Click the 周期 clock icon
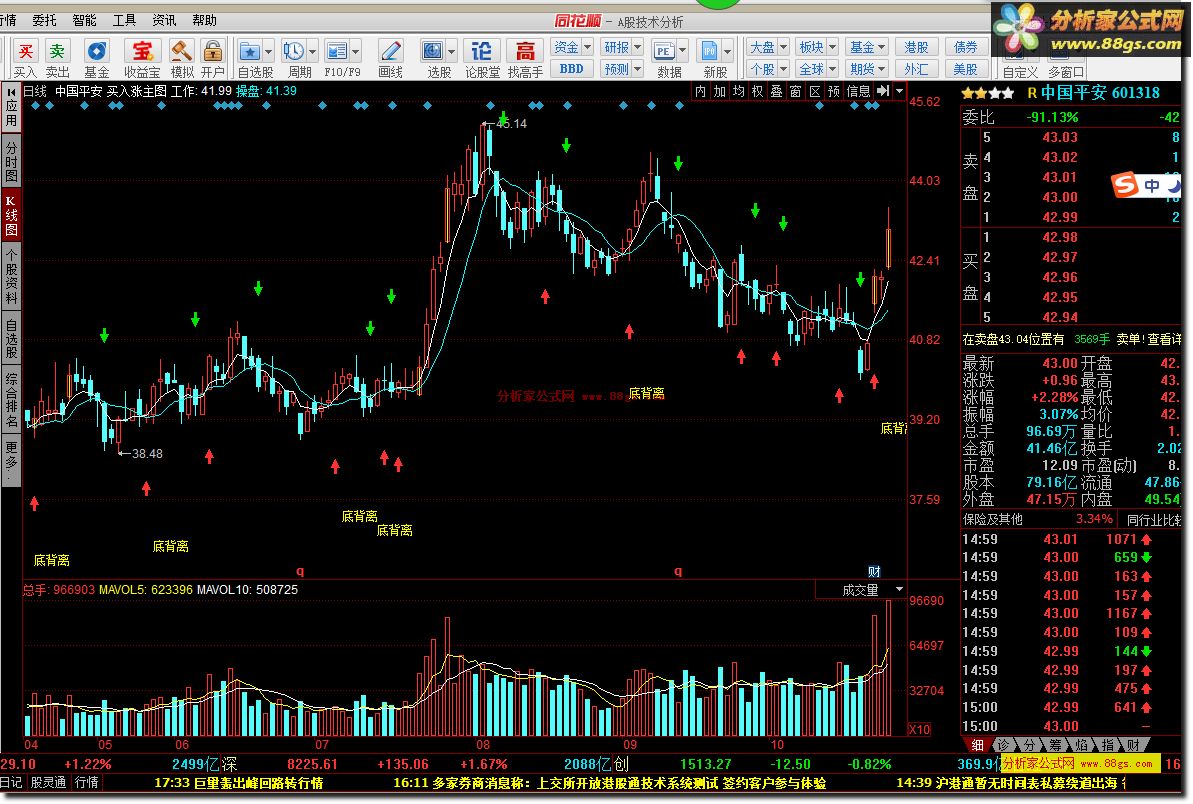Image resolution: width=1193 pixels, height=804 pixels. point(294,52)
